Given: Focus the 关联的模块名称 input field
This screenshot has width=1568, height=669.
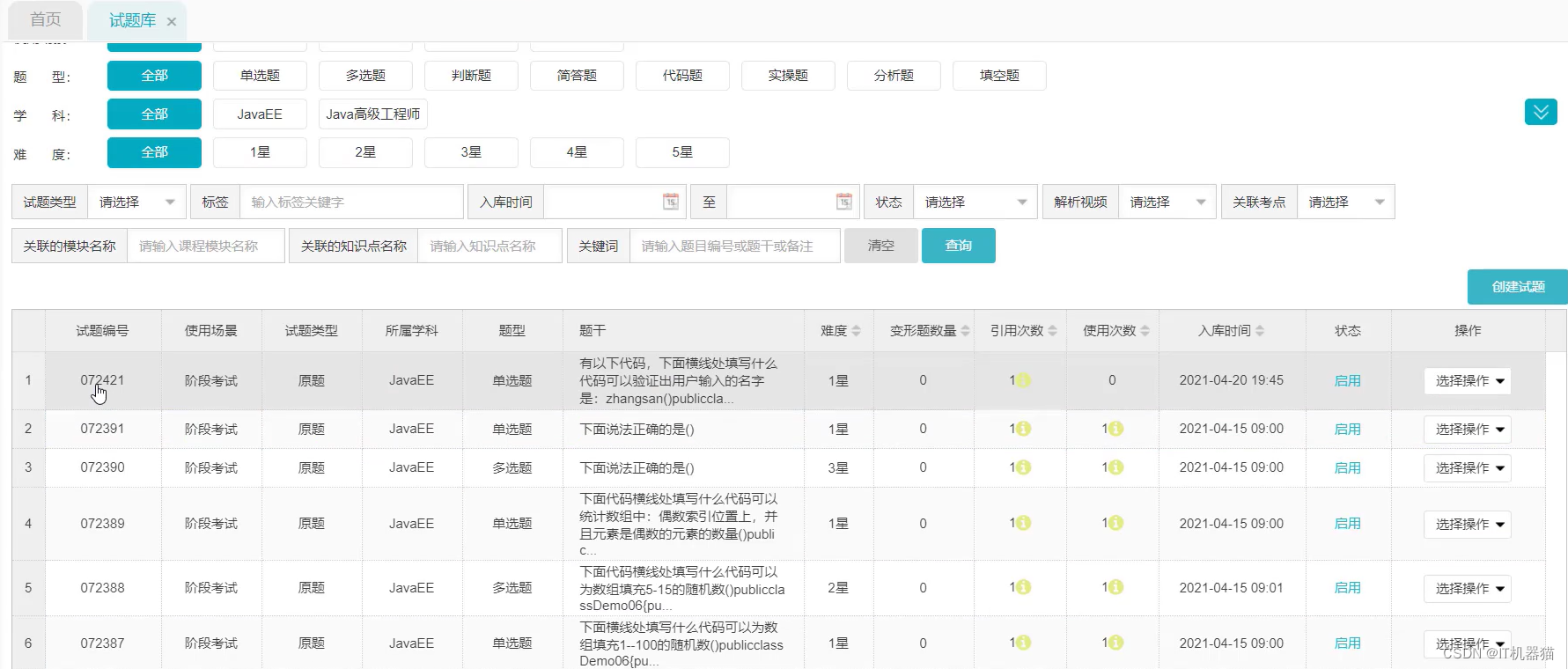Looking at the screenshot, I should [206, 246].
